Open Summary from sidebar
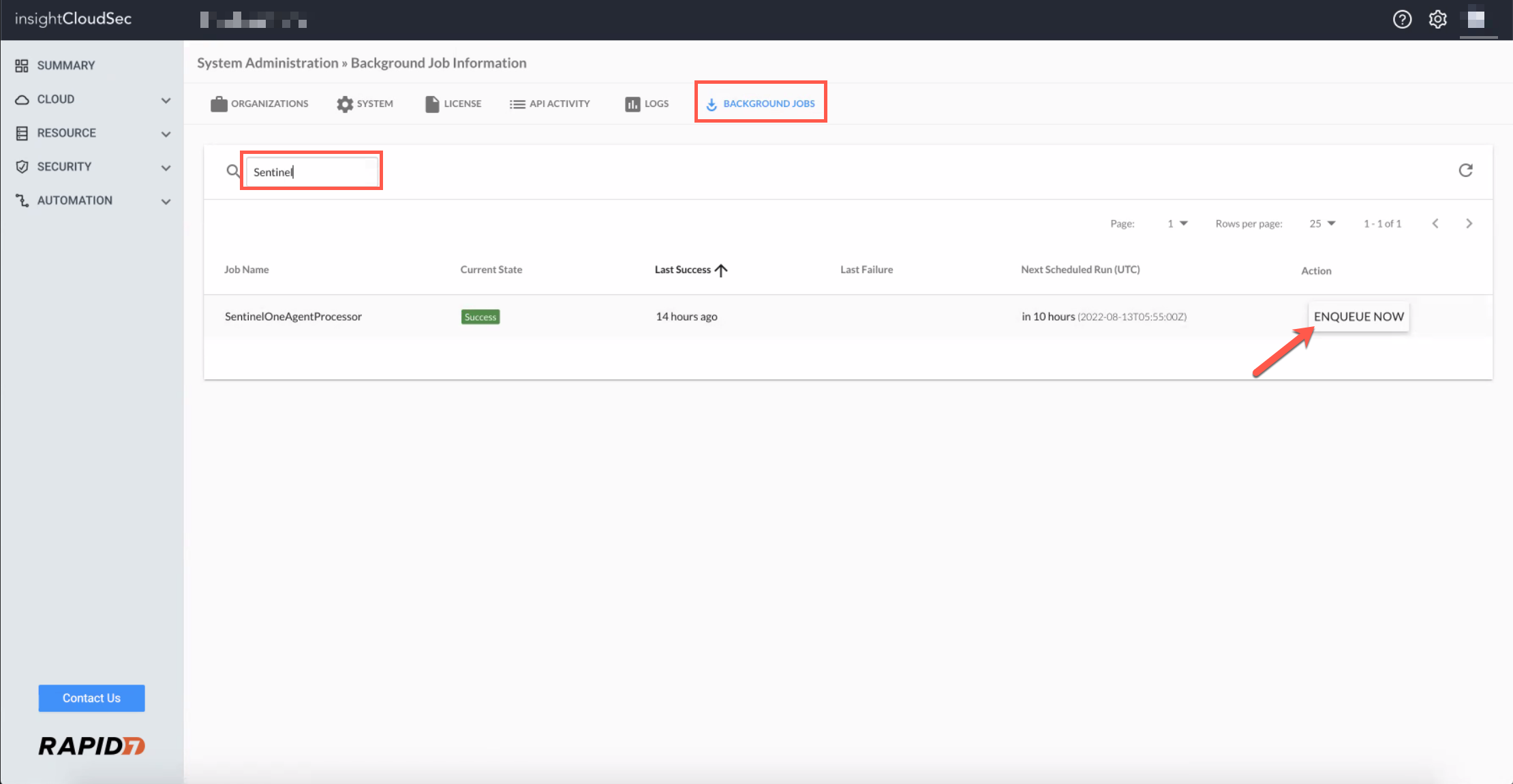This screenshot has height=784, width=1513. pyautogui.click(x=65, y=65)
